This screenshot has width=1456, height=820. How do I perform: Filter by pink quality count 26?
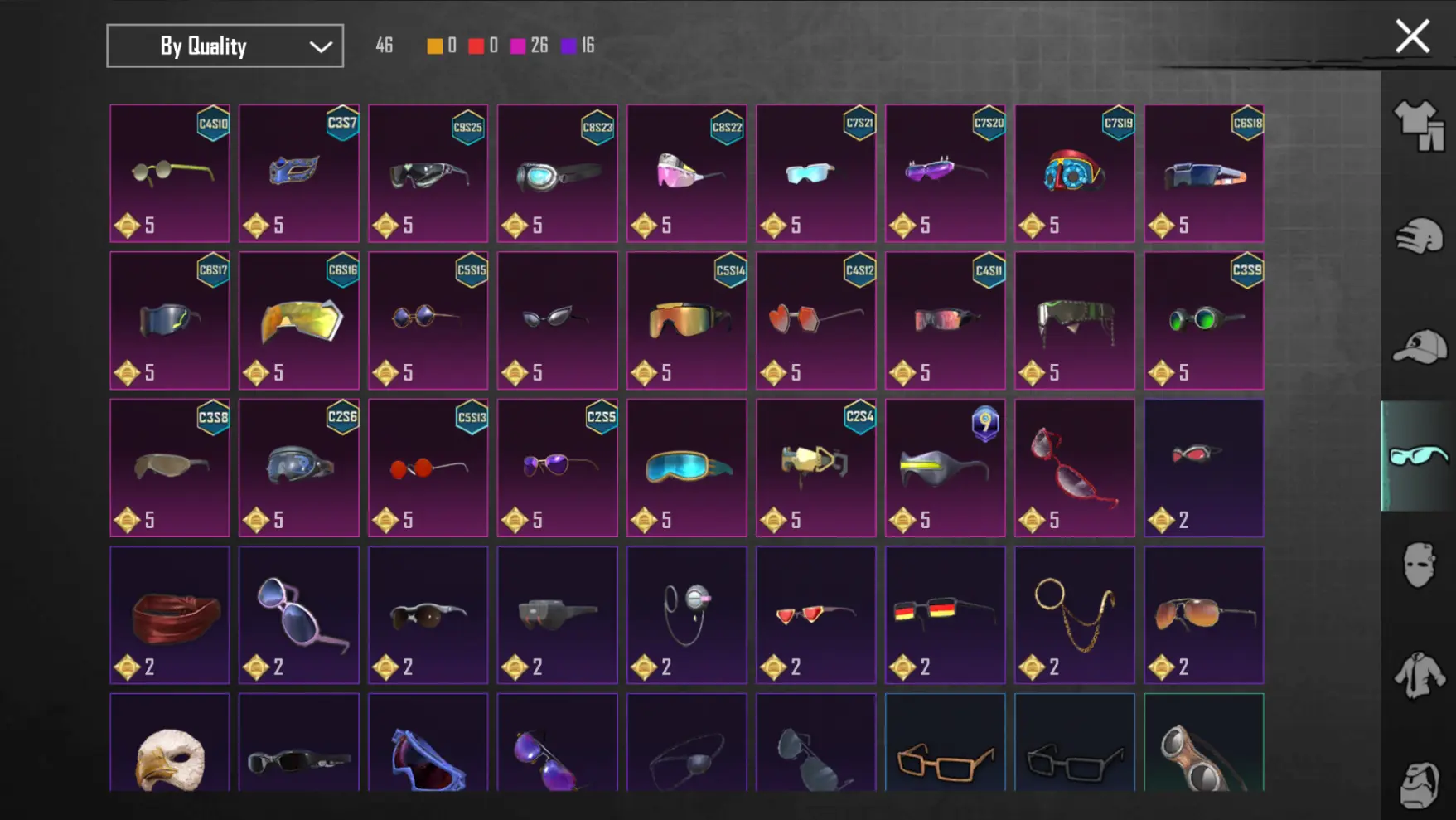click(x=529, y=46)
